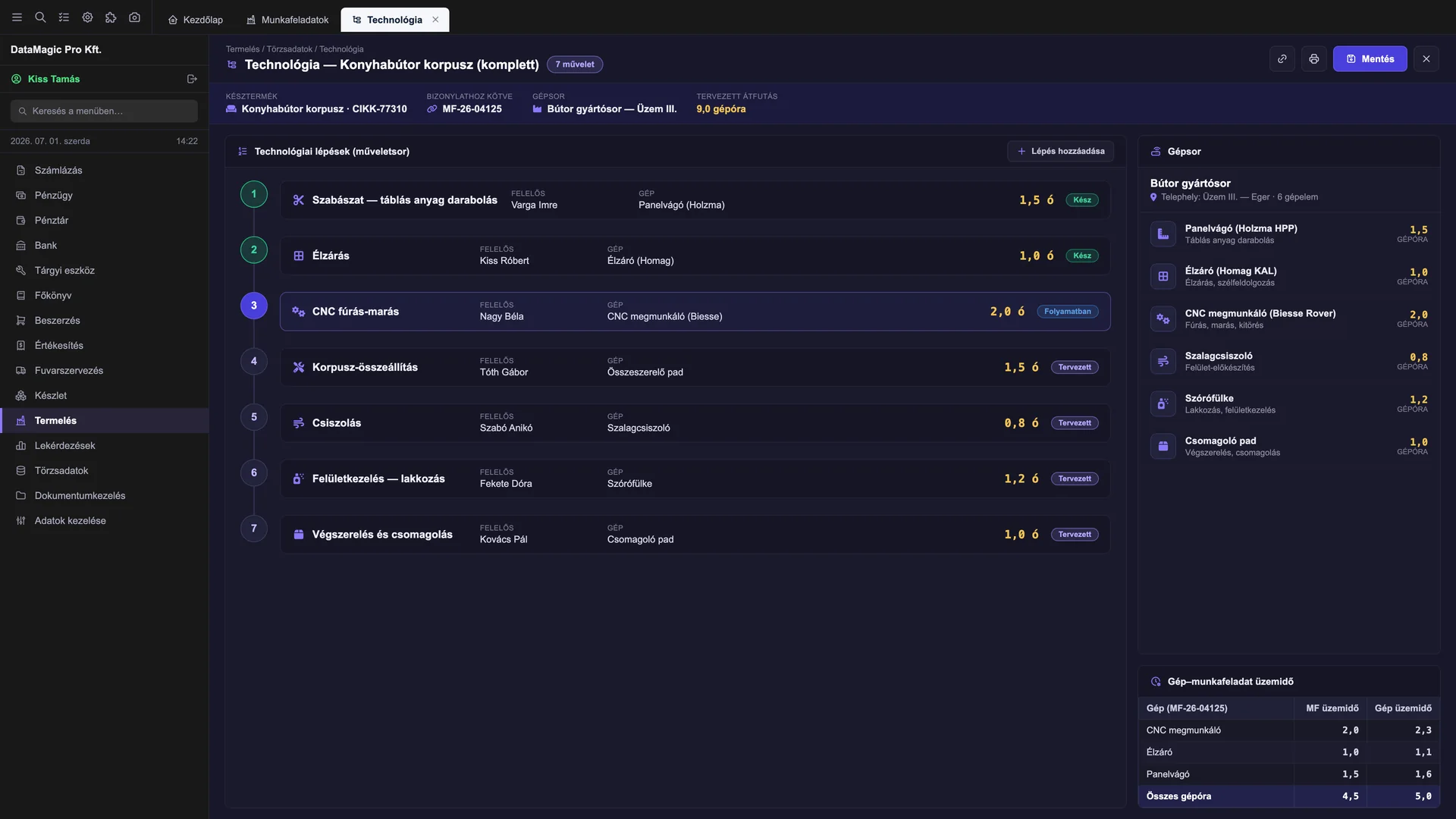Open Számlázás in the sidebar menu
Image resolution: width=1456 pixels, height=819 pixels.
point(105,171)
